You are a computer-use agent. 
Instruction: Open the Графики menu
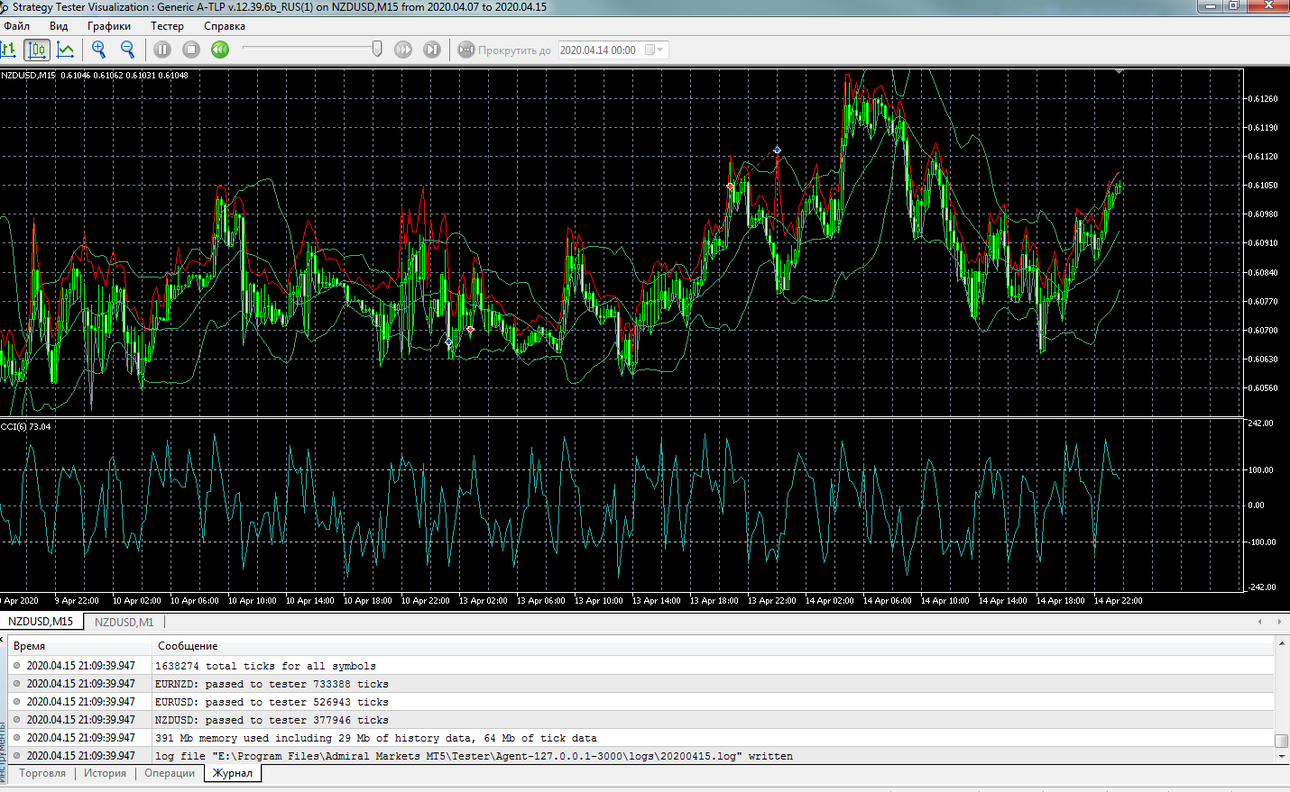click(109, 26)
